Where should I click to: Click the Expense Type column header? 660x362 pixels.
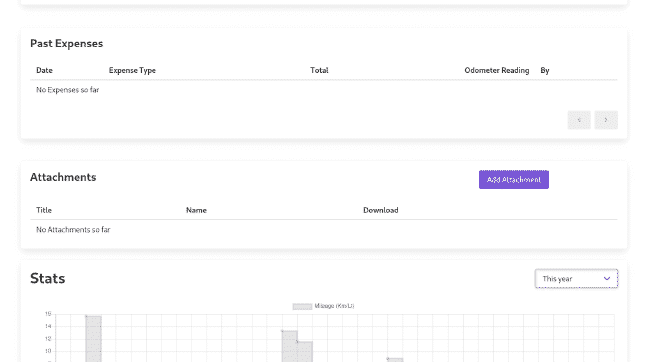132,70
